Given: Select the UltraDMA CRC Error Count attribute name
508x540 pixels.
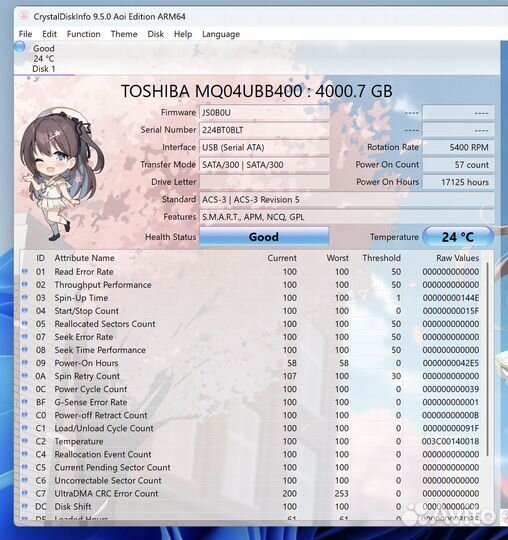Looking at the screenshot, I should (106, 494).
